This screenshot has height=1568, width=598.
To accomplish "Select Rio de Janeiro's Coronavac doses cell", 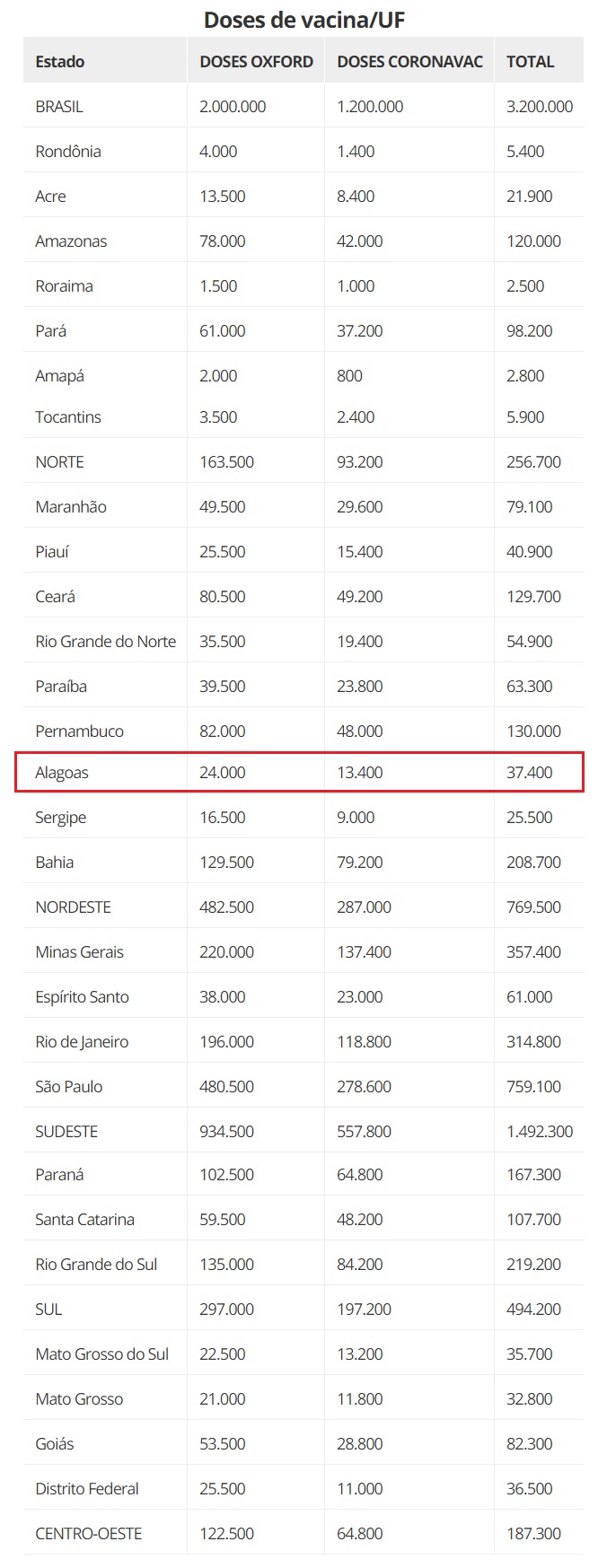I will [x=364, y=1042].
